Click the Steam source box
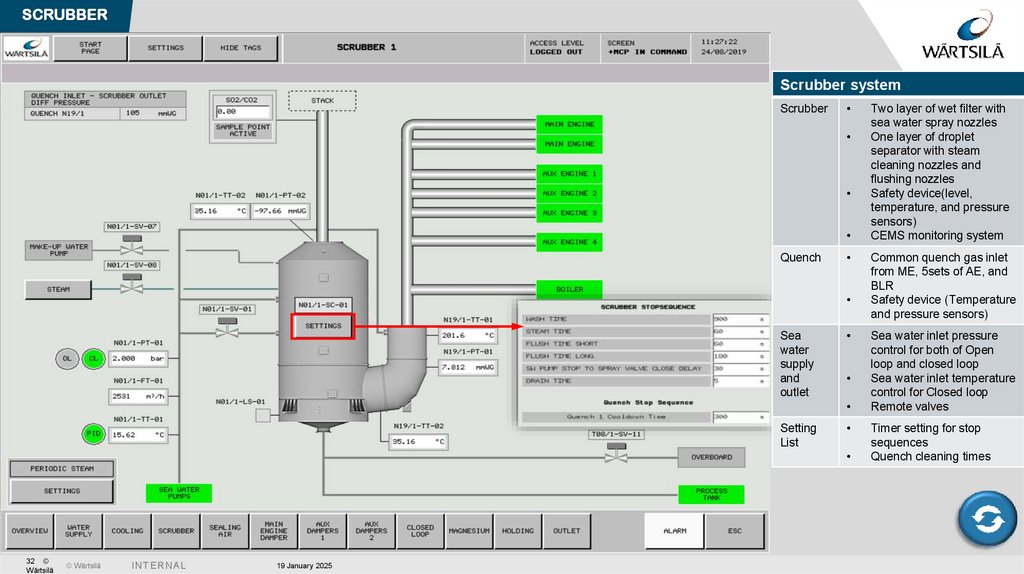The image size is (1024, 574). [58, 289]
